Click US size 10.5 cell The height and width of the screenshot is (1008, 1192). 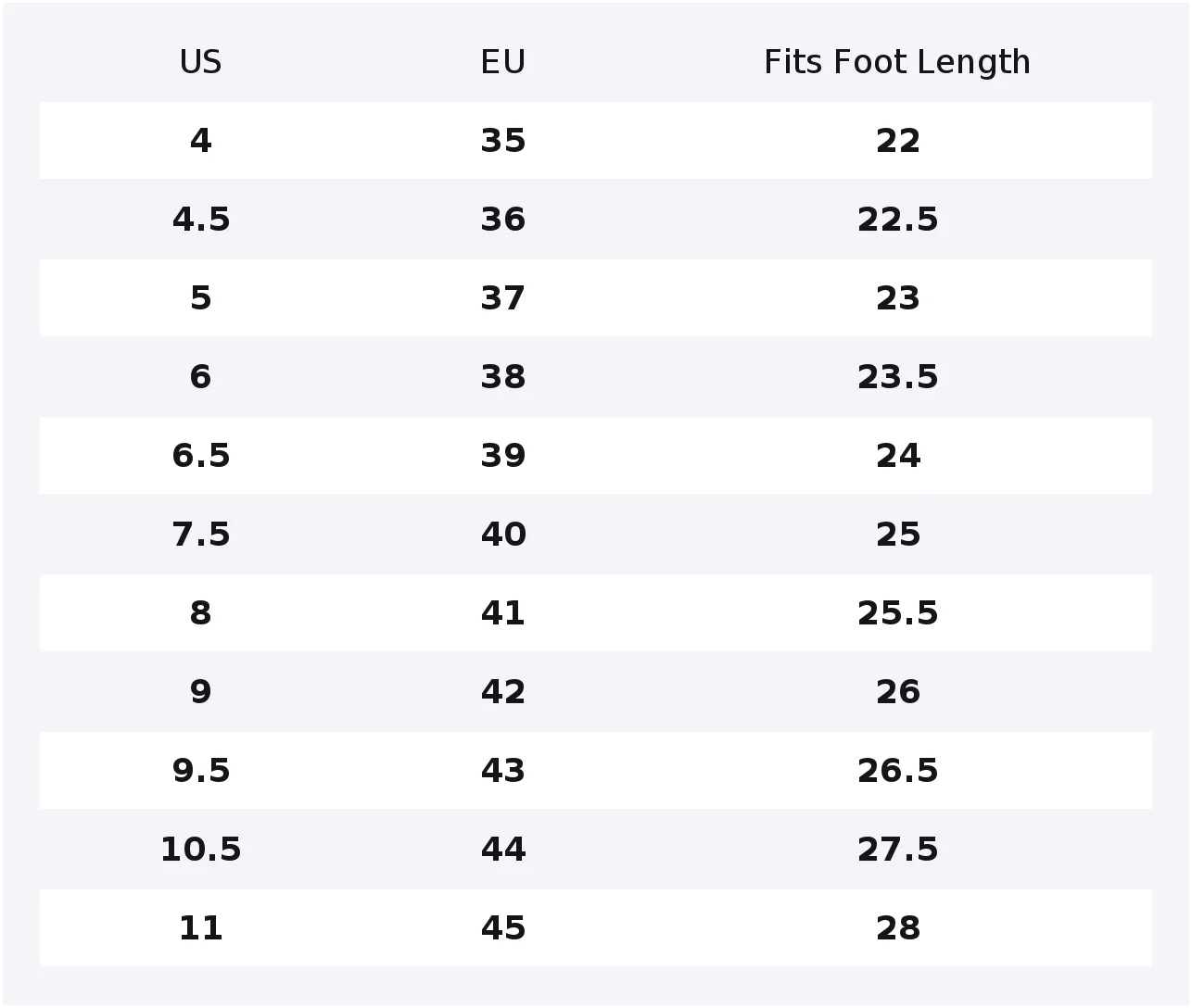(200, 850)
